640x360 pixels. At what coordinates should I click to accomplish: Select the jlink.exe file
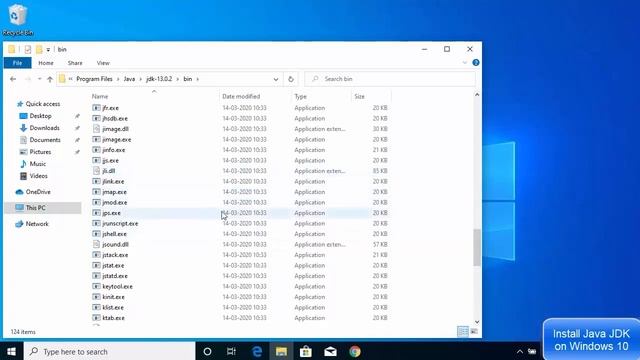[x=113, y=182]
